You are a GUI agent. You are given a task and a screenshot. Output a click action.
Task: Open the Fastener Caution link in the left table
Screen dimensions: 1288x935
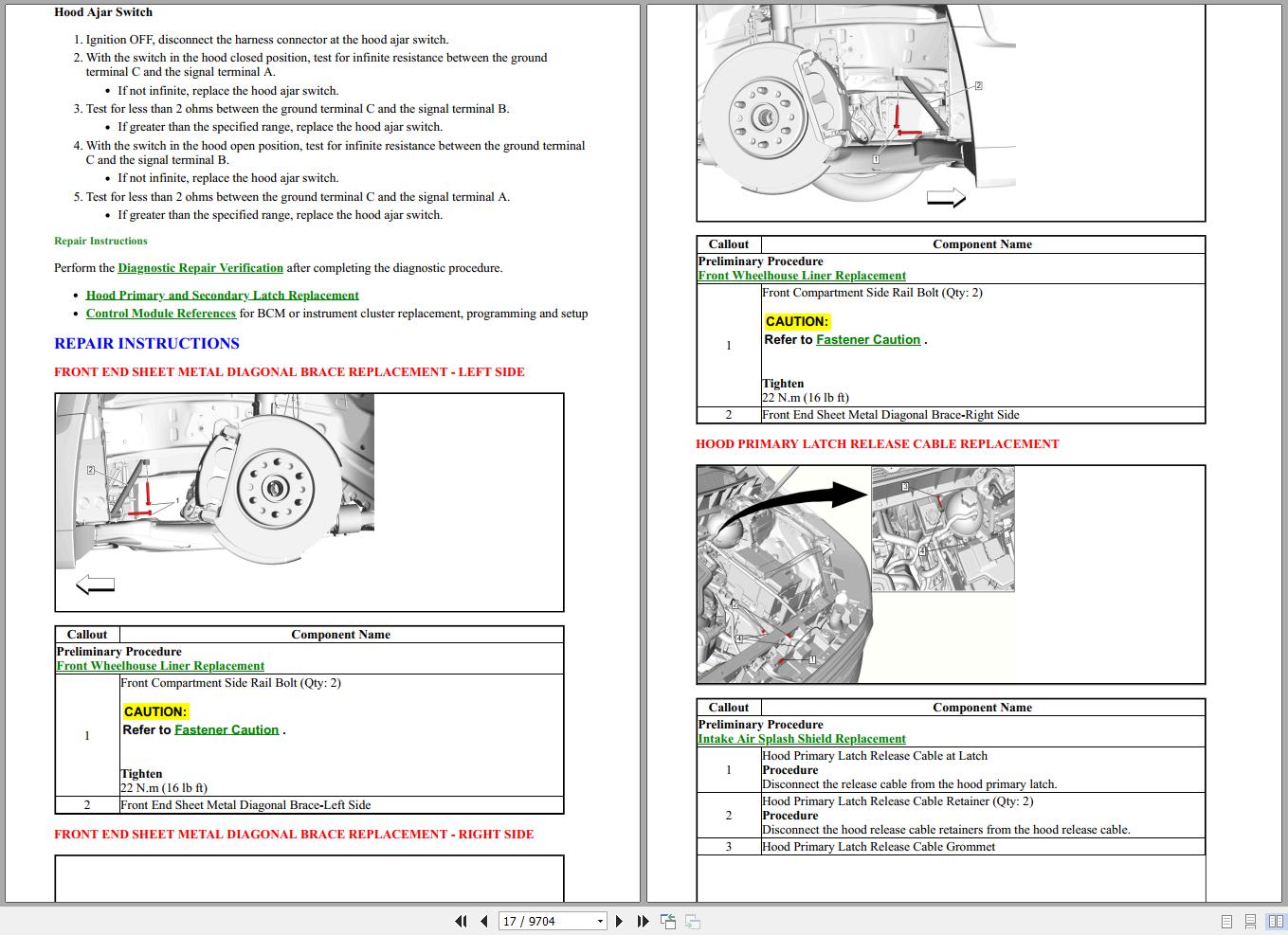point(226,729)
